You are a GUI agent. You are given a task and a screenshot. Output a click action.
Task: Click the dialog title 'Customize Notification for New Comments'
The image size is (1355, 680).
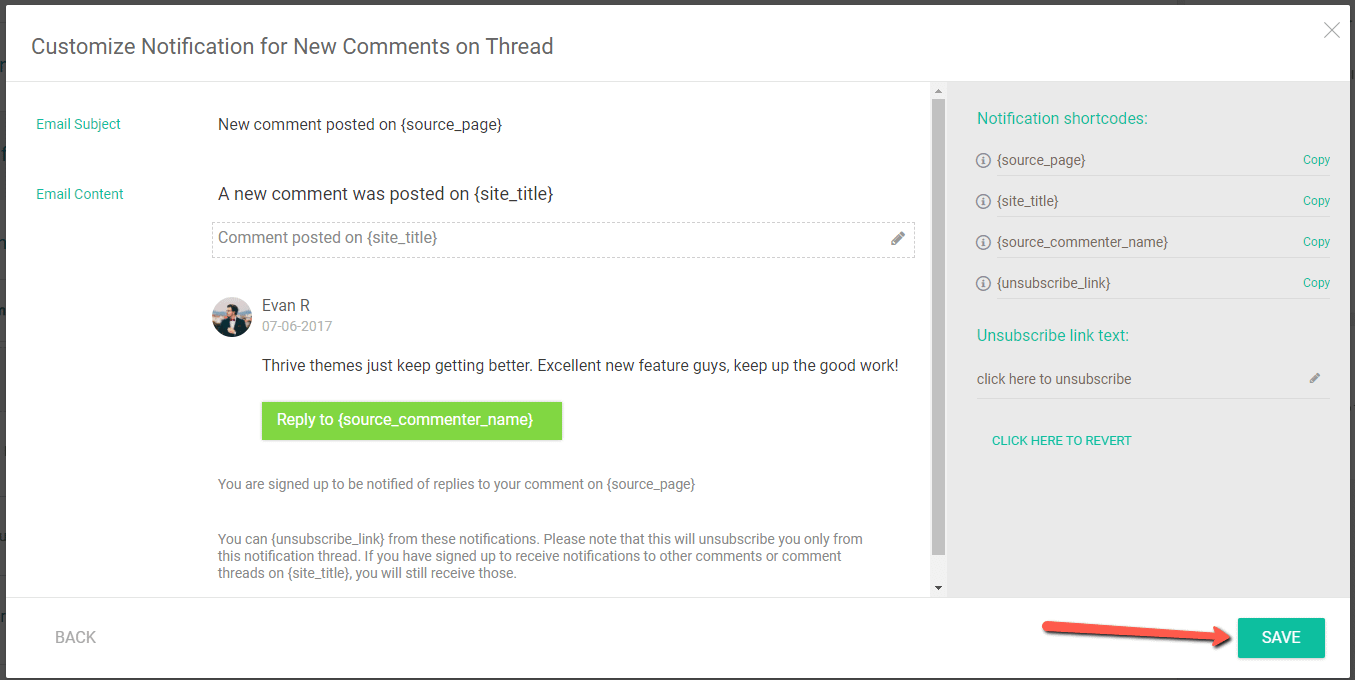coord(292,47)
